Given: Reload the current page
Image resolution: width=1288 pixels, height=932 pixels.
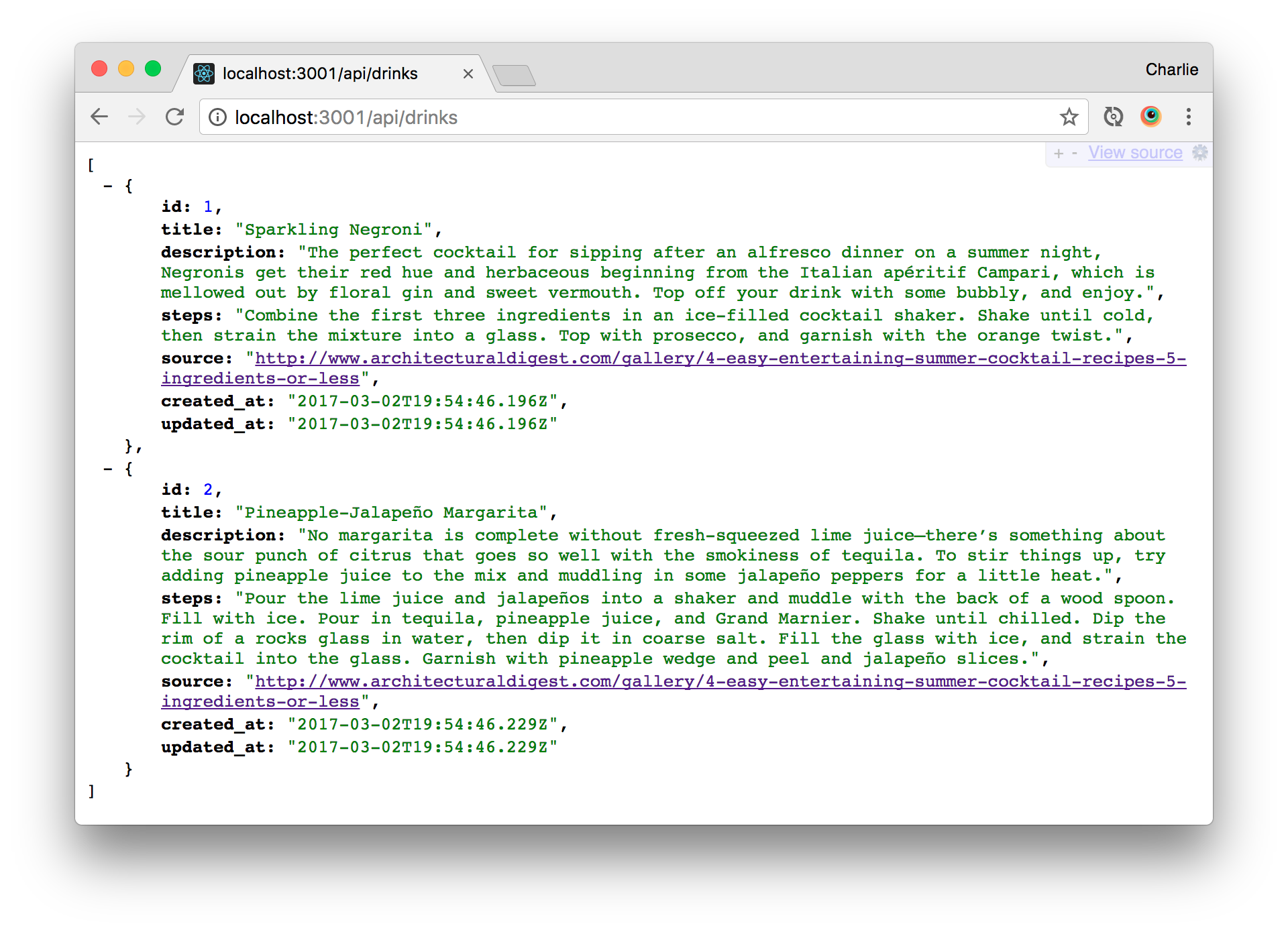Looking at the screenshot, I should [x=174, y=117].
